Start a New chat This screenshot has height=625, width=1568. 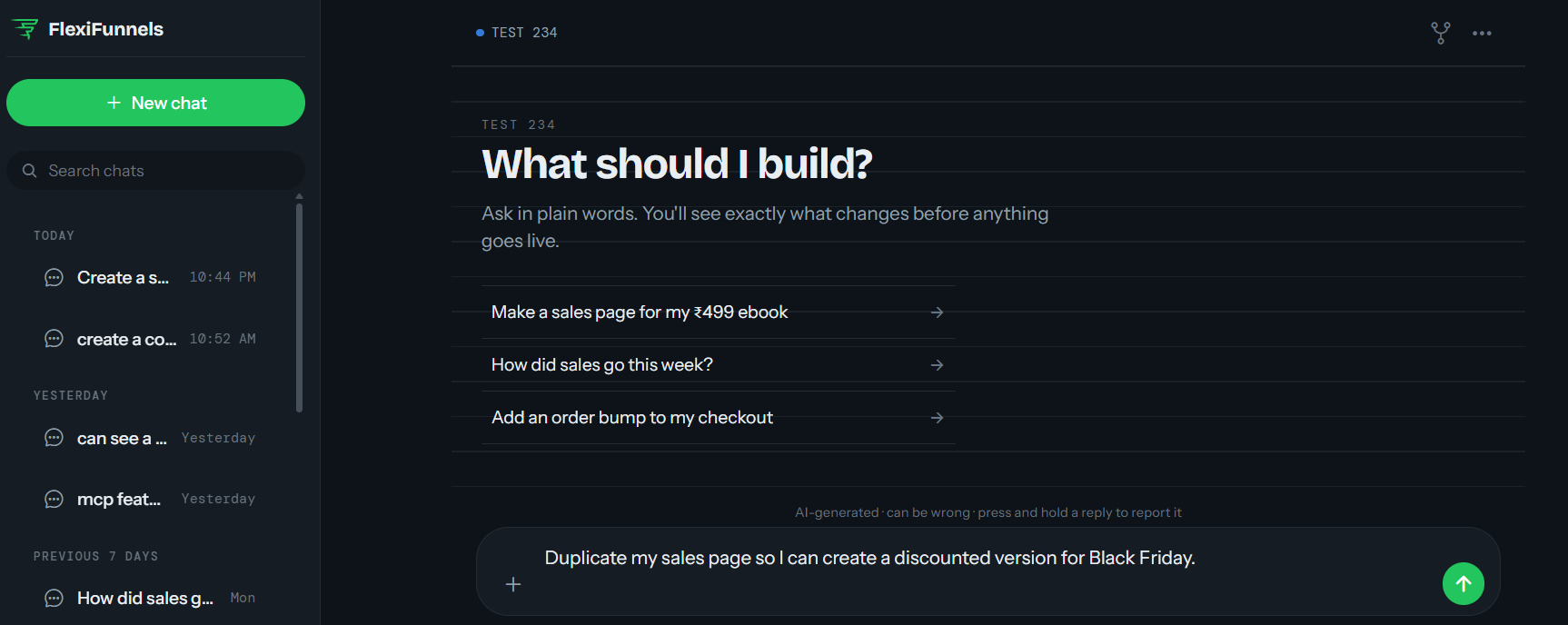click(x=155, y=103)
